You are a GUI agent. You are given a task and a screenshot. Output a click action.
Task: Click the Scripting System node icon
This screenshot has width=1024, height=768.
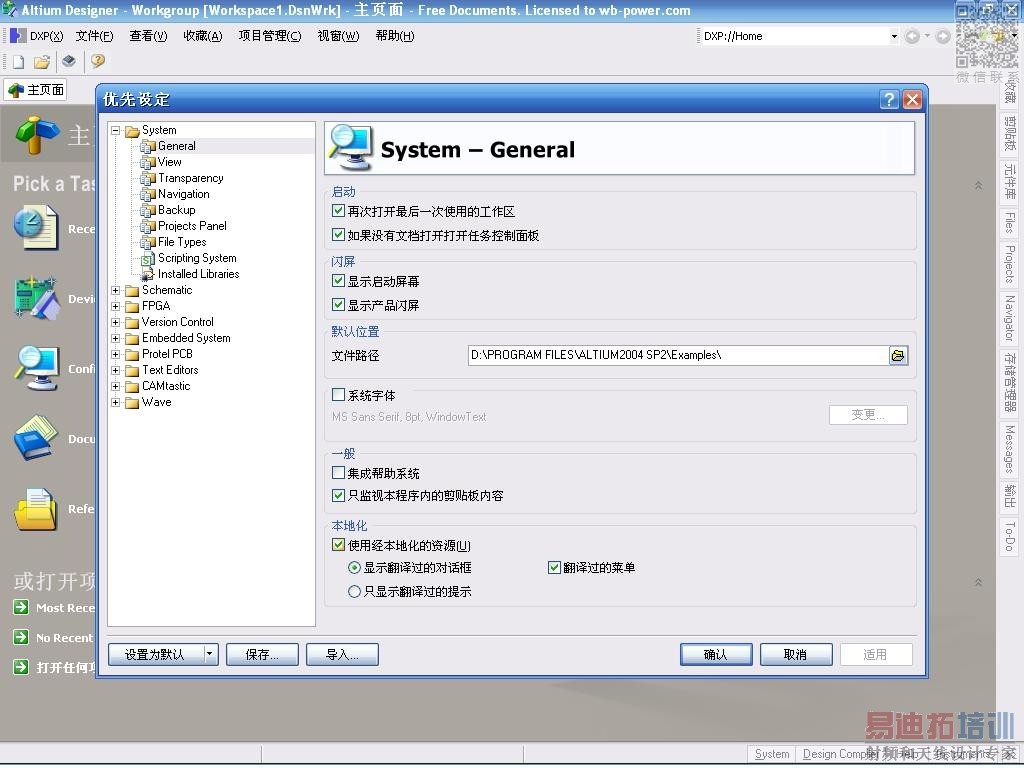click(x=148, y=259)
